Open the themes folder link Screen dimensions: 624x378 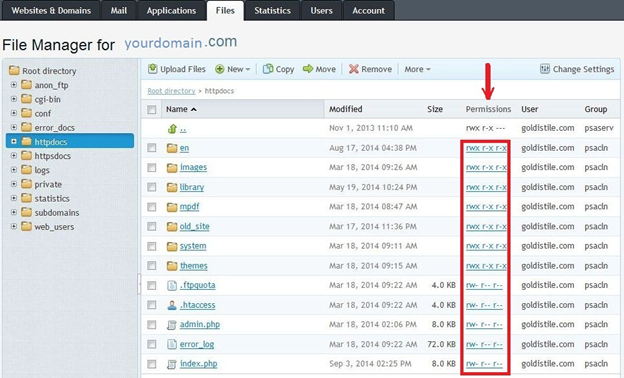click(x=193, y=266)
